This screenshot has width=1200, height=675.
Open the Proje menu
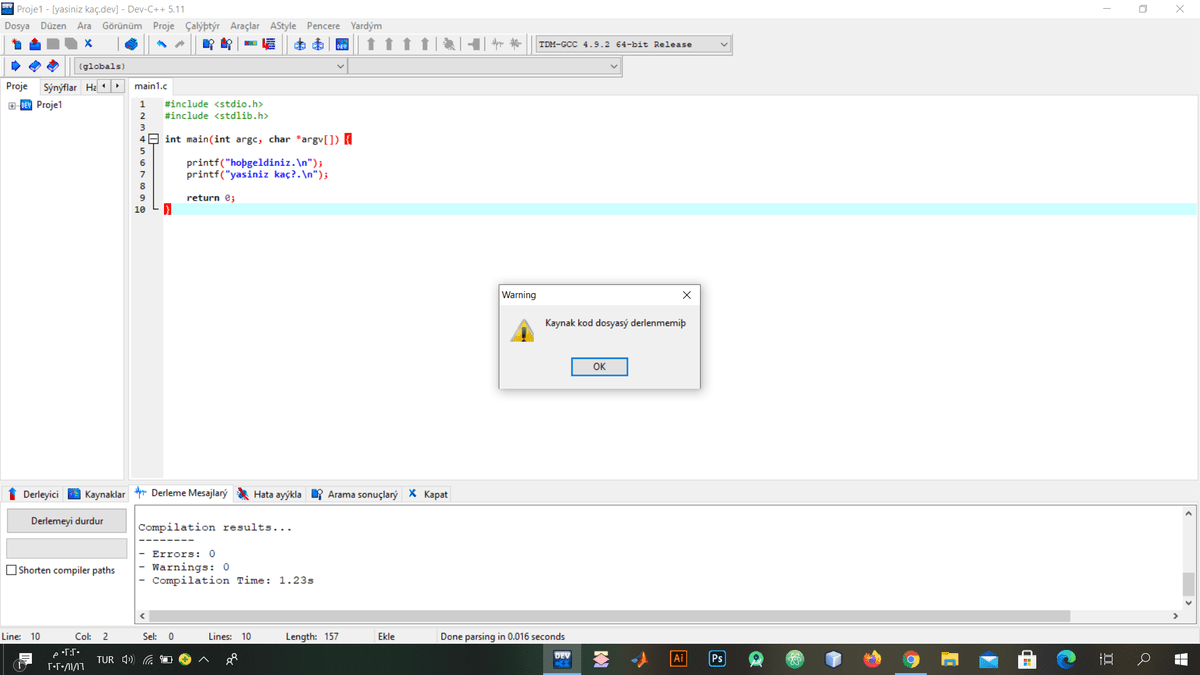164,26
